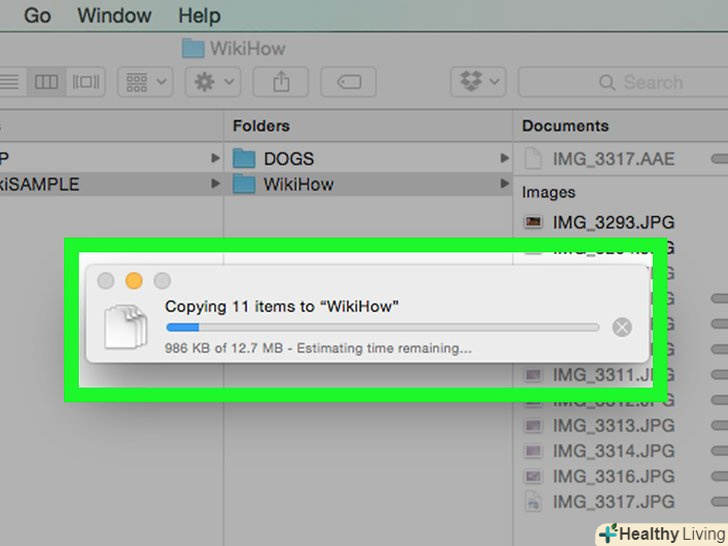Minimize the copy dialog with yellow button
Viewport: 728px width, 546px height.
[134, 280]
